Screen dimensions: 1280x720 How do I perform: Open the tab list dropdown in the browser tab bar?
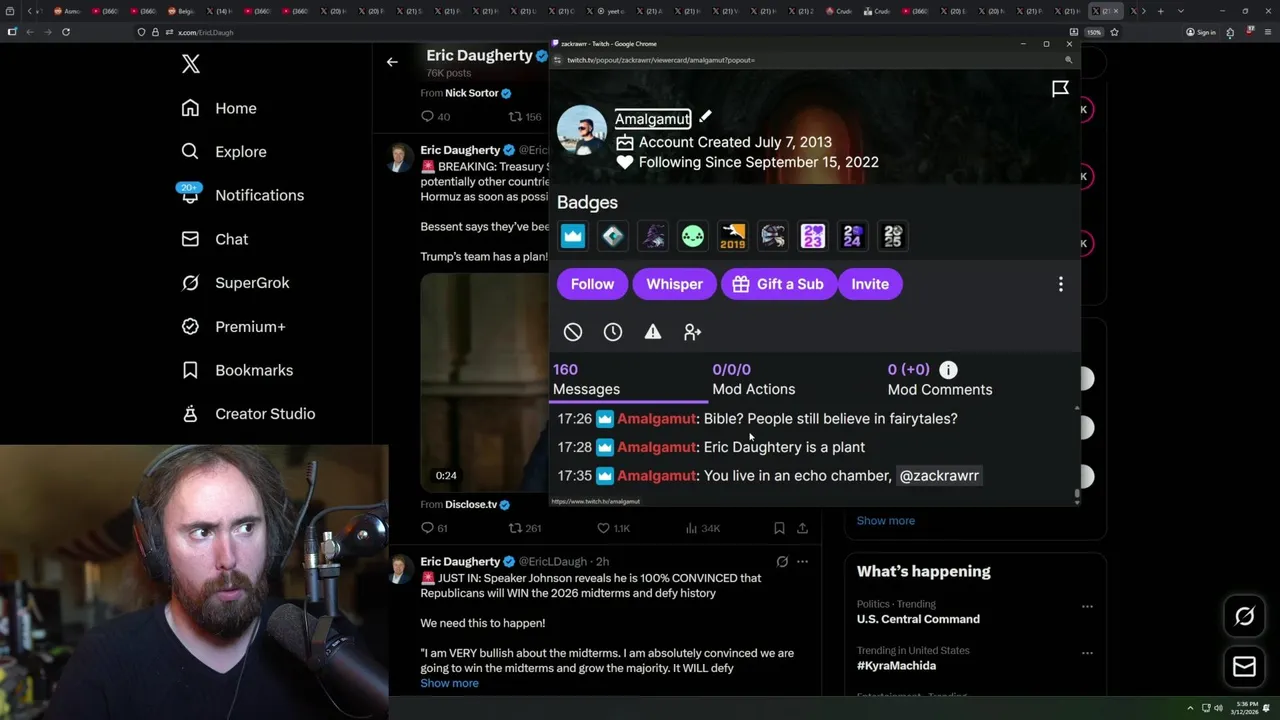pyautogui.click(x=1181, y=11)
